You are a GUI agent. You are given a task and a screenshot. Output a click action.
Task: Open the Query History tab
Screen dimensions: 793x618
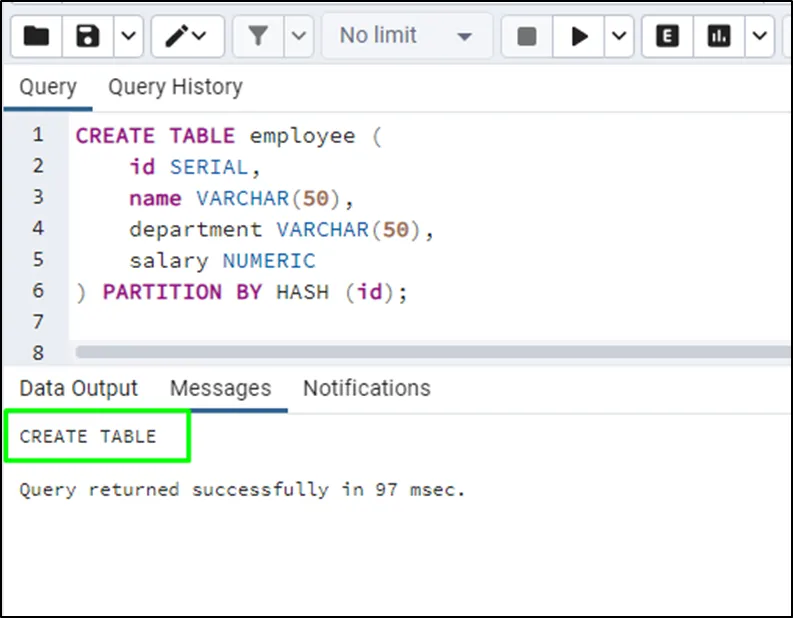click(175, 87)
